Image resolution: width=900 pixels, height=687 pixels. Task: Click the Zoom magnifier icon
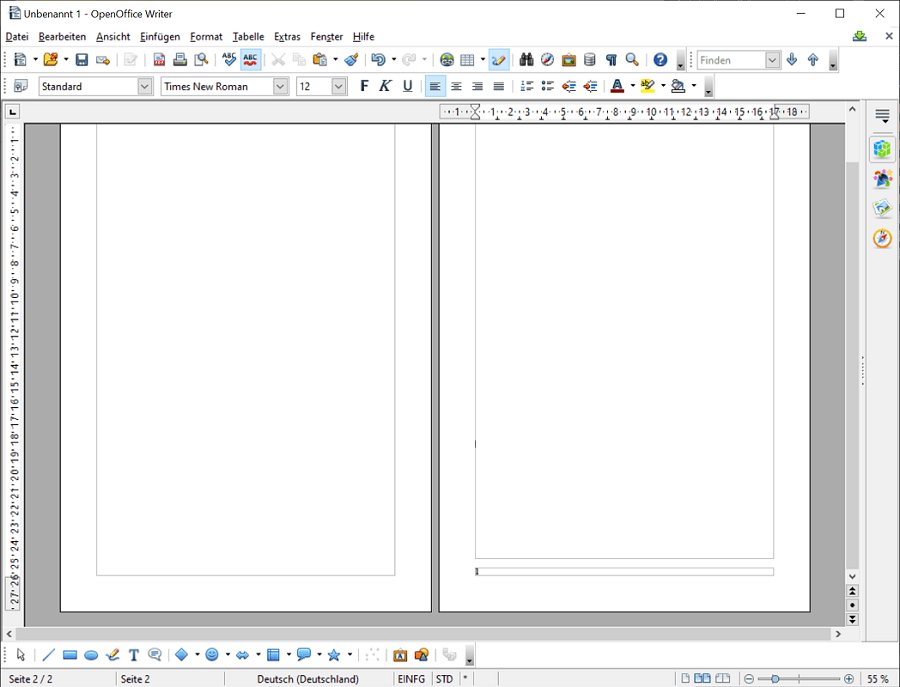[x=632, y=60]
